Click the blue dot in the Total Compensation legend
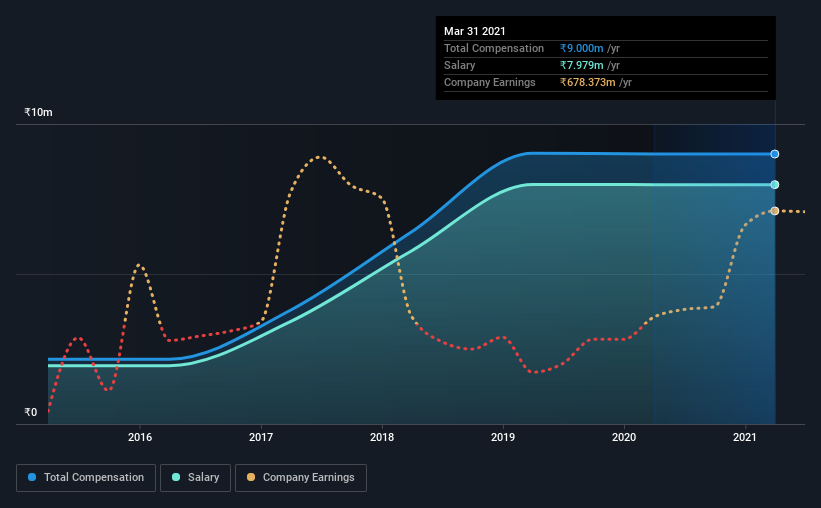The width and height of the screenshot is (821, 508). [32, 477]
